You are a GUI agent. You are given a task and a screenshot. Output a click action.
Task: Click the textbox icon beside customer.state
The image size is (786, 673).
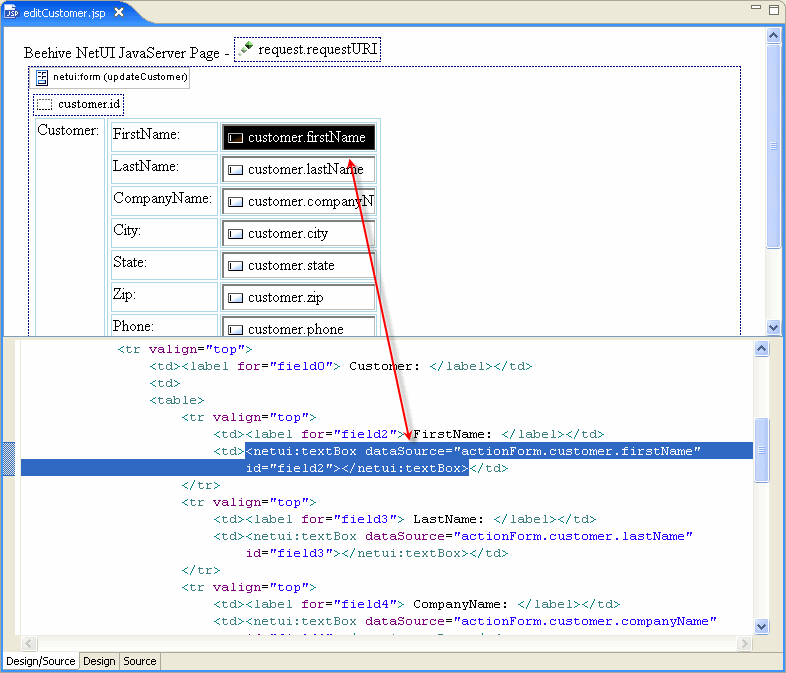click(235, 266)
